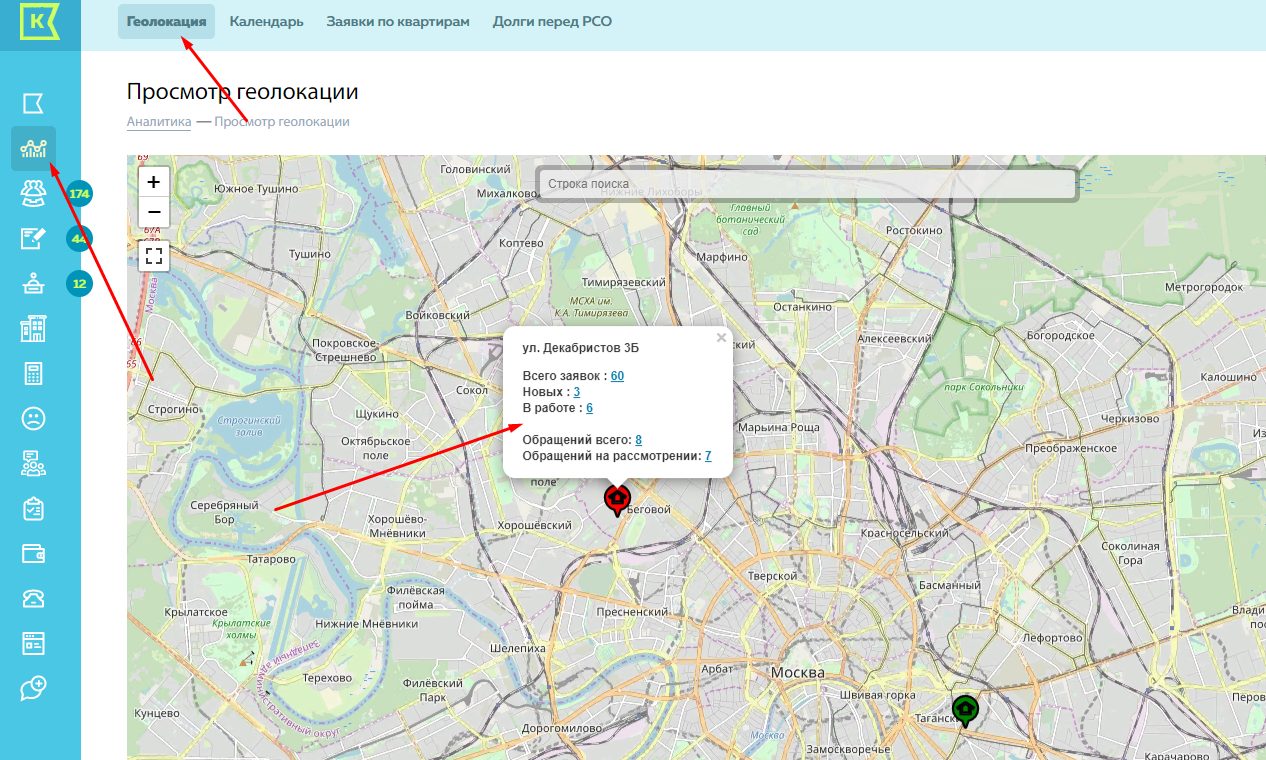Open the telephone section icon
The width and height of the screenshot is (1266, 760).
click(x=33, y=598)
